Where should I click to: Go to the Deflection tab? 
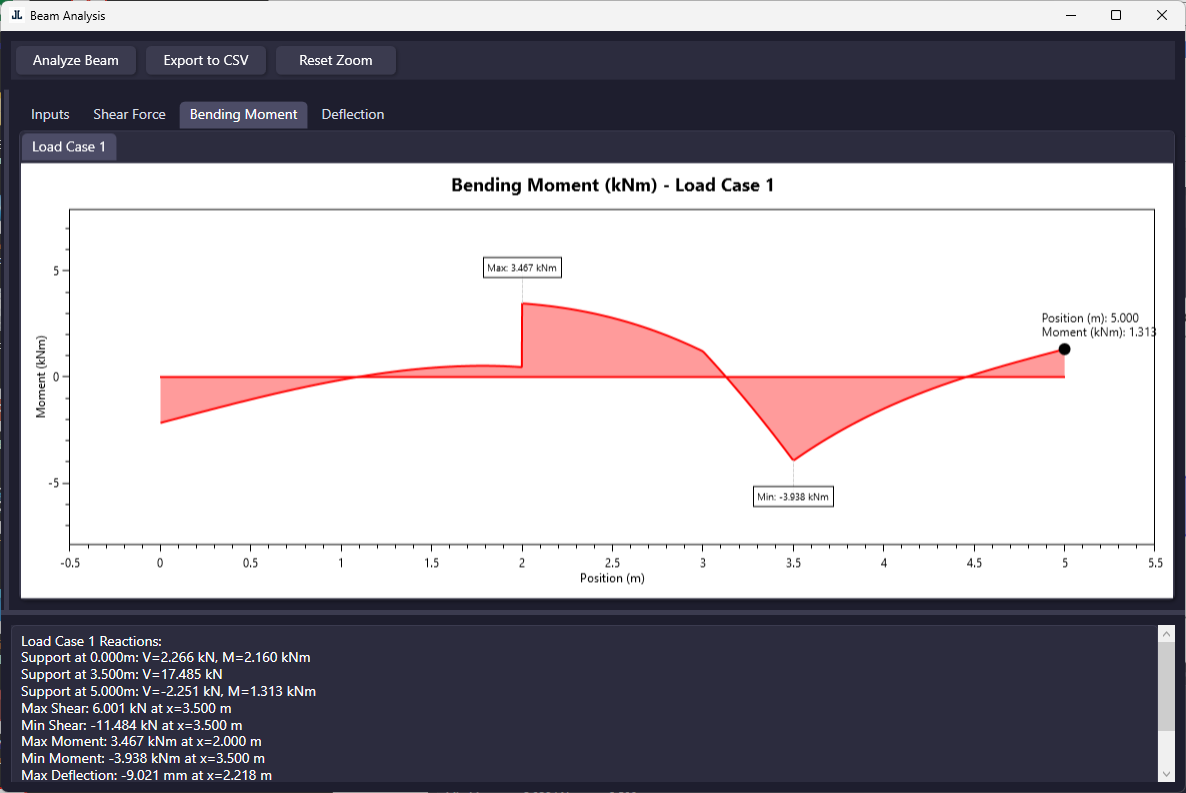[x=352, y=114]
